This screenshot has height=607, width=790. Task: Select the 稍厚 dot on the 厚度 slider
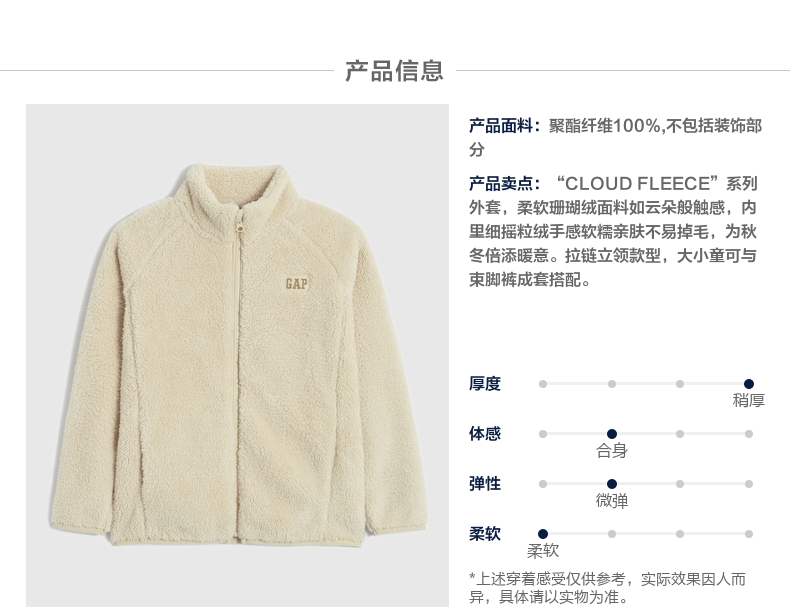pos(749,384)
